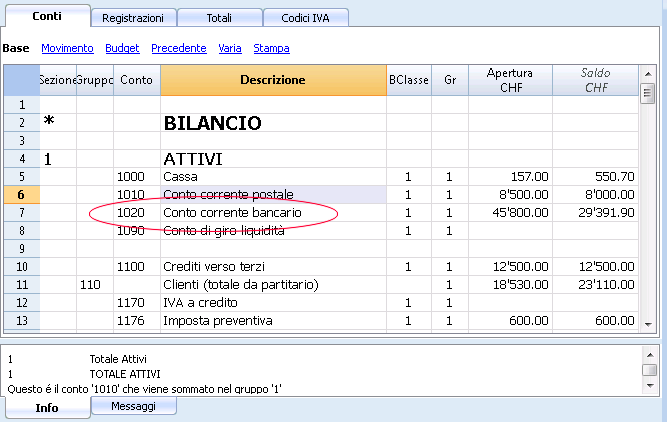The width and height of the screenshot is (667, 422).
Task: Select the IVA a credito cell
Action: coord(273,303)
